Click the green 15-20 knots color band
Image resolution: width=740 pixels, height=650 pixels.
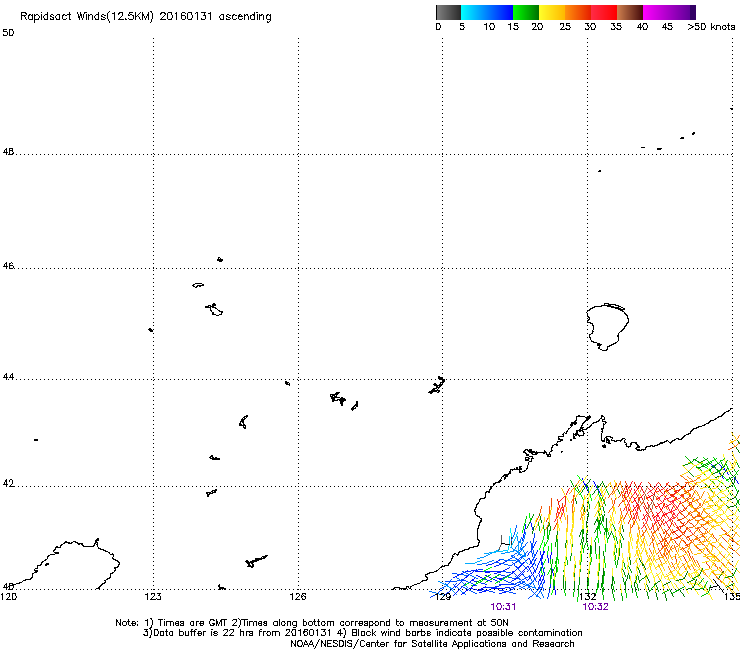pos(526,12)
